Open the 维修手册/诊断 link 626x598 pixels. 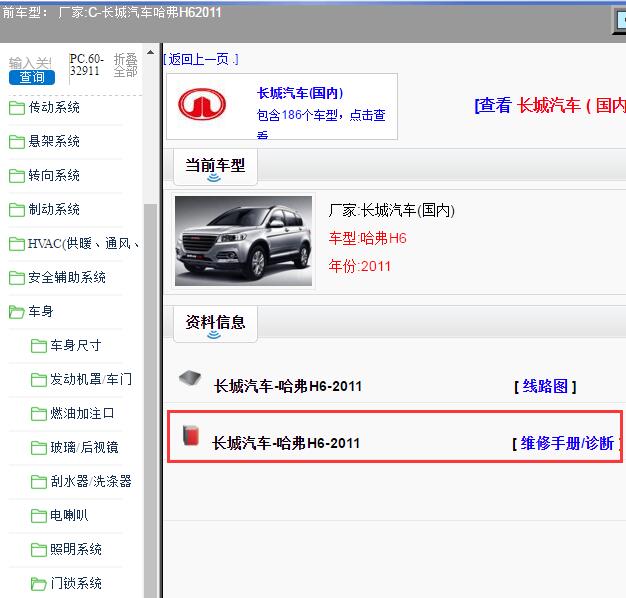(x=567, y=444)
